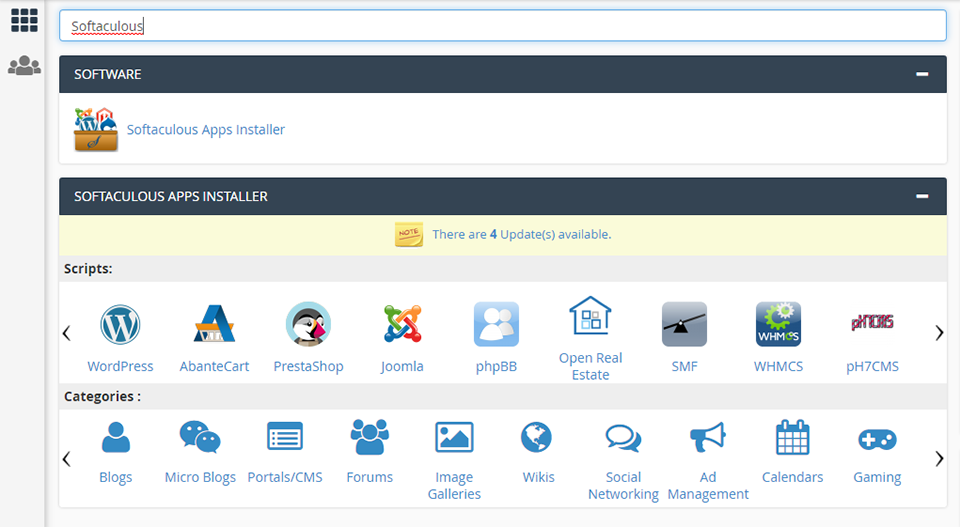This screenshot has width=960, height=527.
Task: Open the Blogs category icon
Action: (116, 437)
